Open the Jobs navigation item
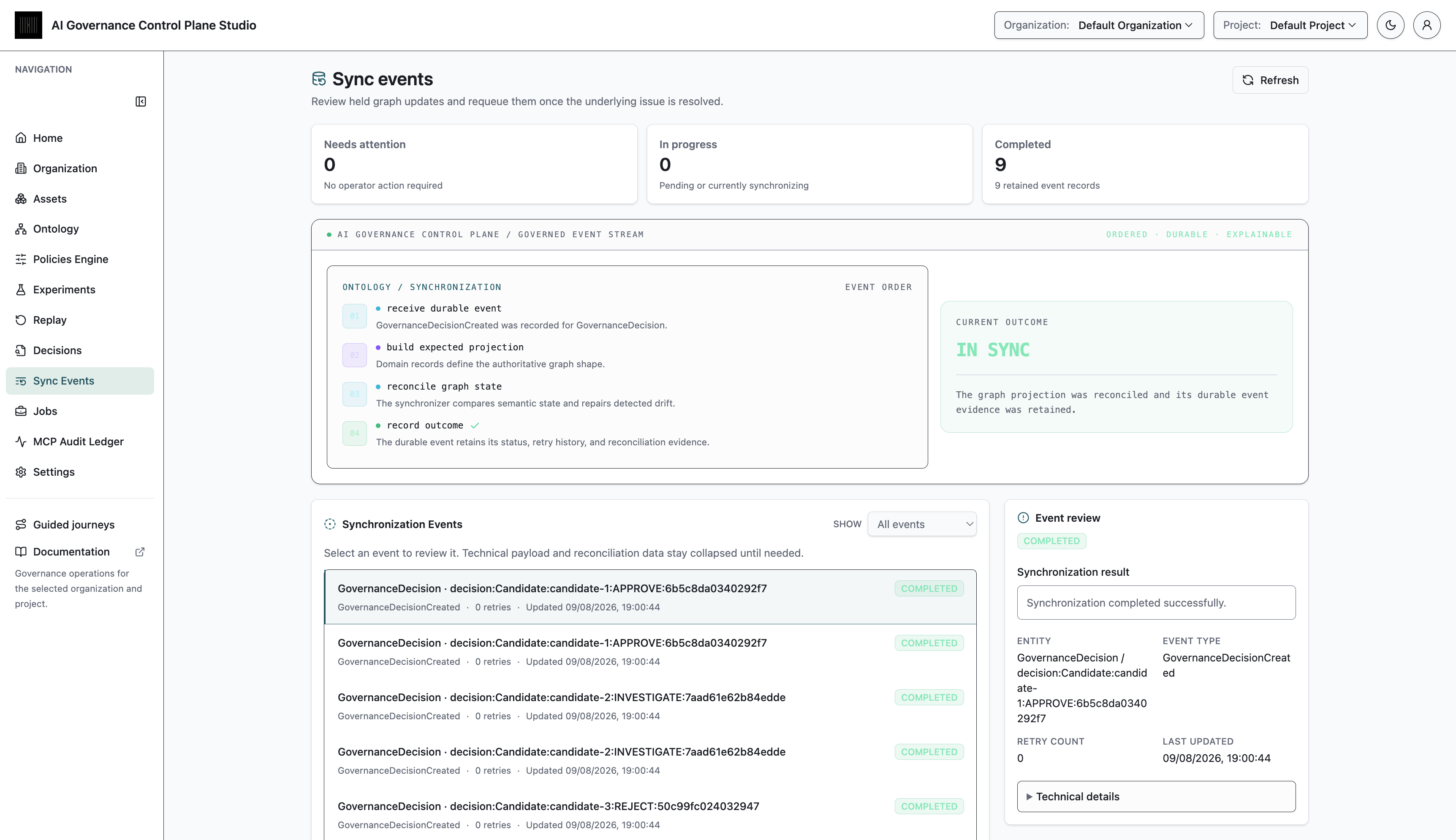This screenshot has height=840, width=1456. pos(80,411)
